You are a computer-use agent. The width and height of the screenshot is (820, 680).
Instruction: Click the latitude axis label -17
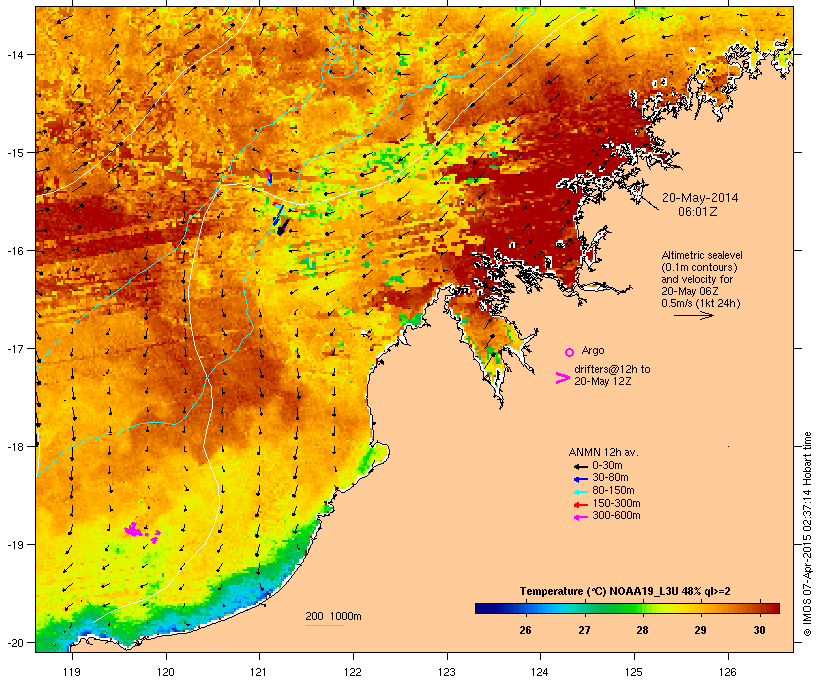(15, 349)
